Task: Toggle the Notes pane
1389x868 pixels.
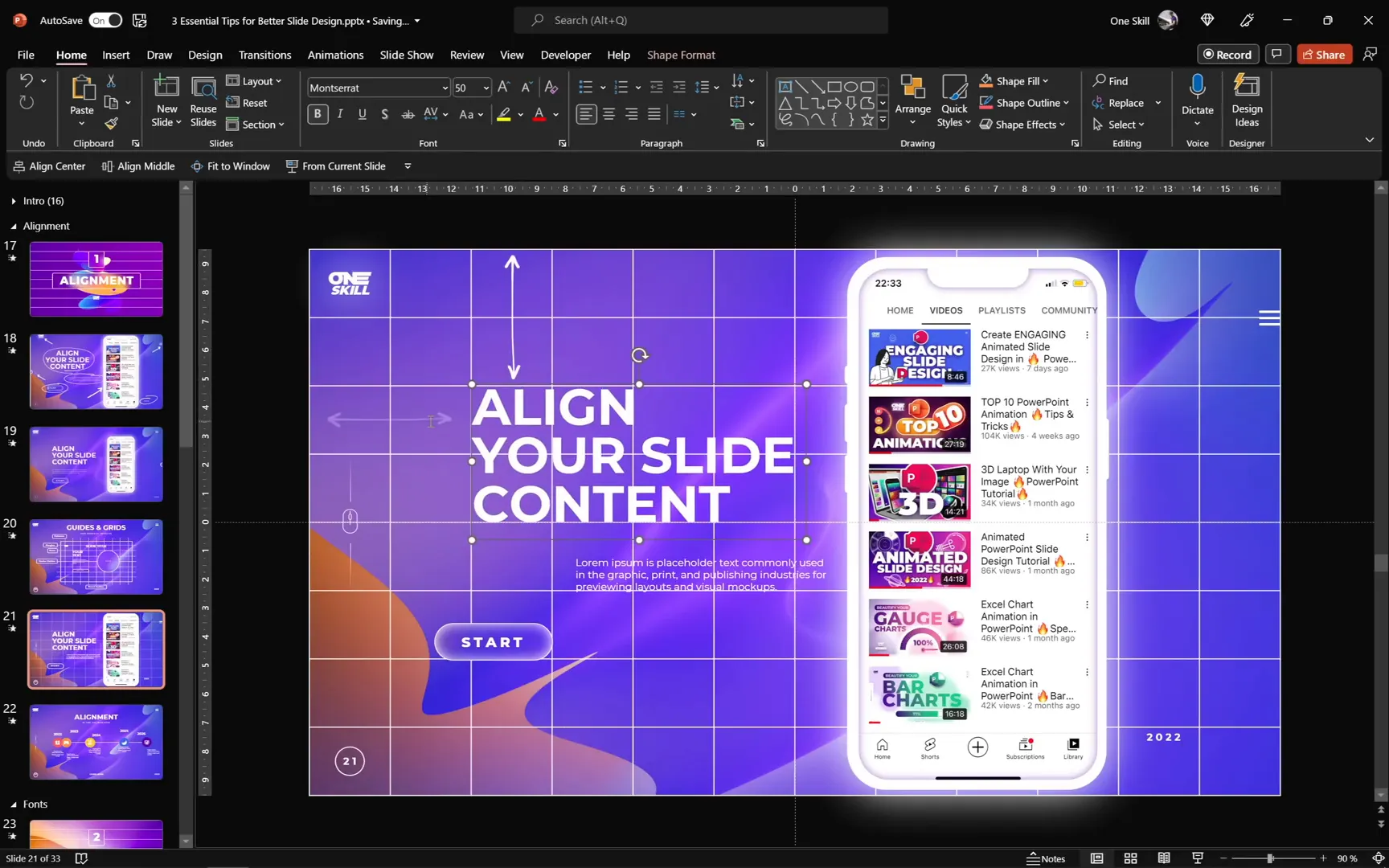Action: pos(1046,858)
